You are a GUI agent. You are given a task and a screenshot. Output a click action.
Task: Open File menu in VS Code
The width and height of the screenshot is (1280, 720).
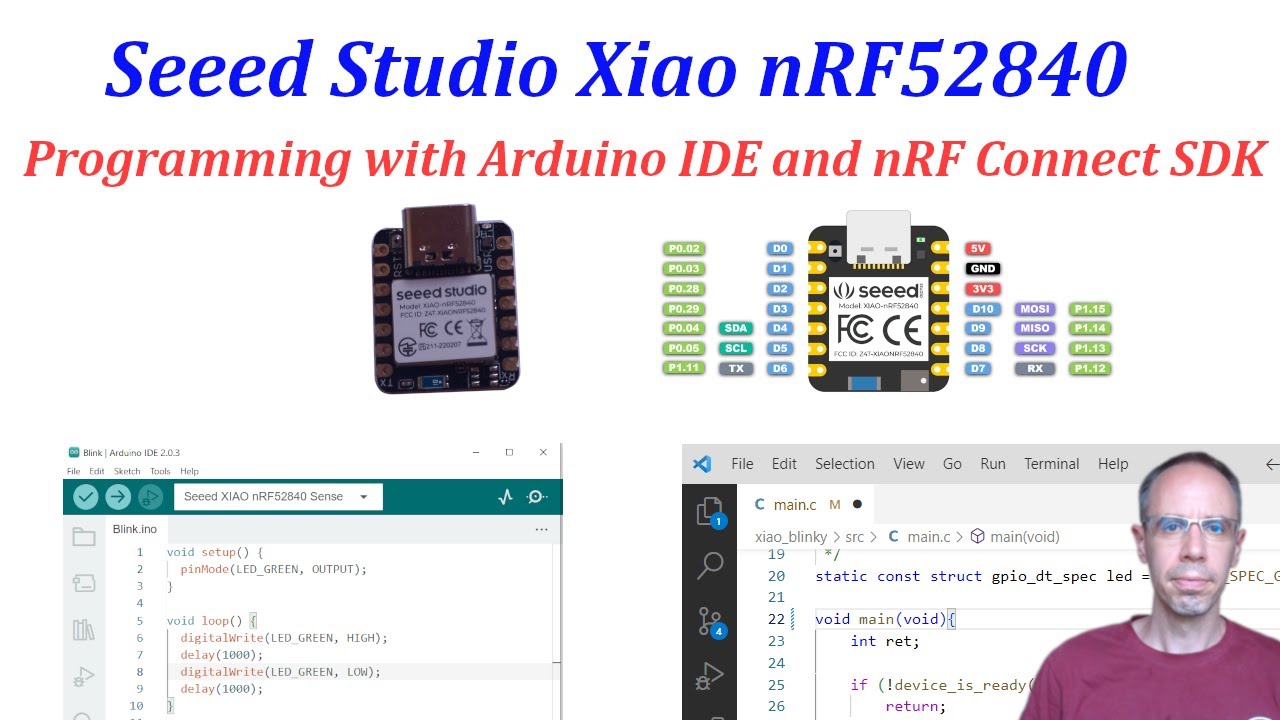(742, 464)
